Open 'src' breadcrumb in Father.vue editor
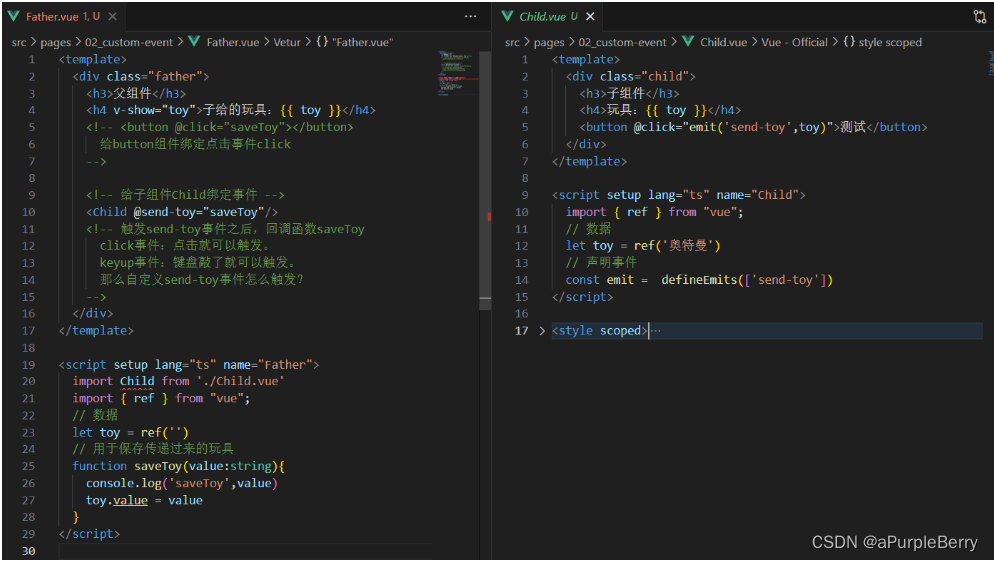This screenshot has width=994, height=562. [19, 42]
